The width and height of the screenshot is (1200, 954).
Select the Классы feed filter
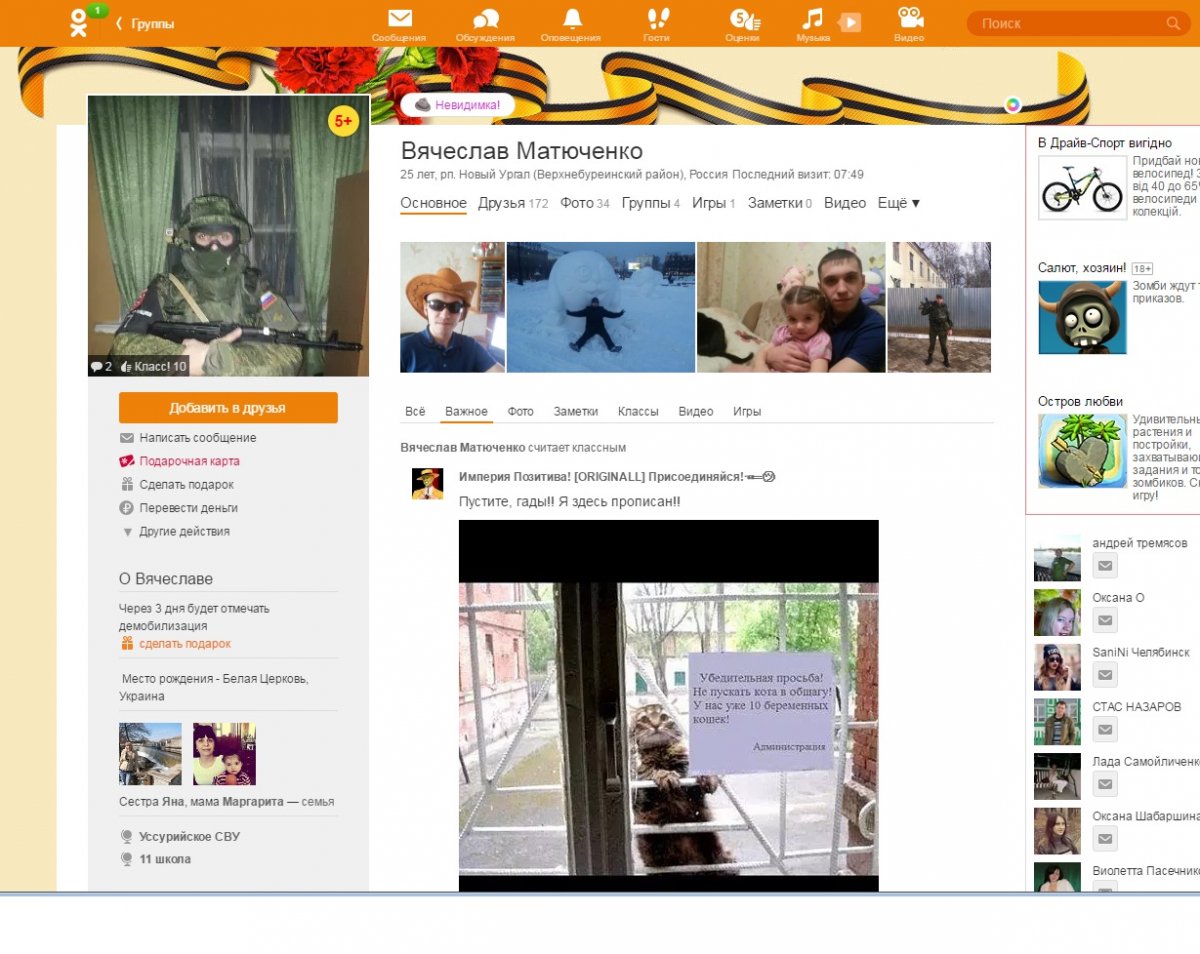638,411
